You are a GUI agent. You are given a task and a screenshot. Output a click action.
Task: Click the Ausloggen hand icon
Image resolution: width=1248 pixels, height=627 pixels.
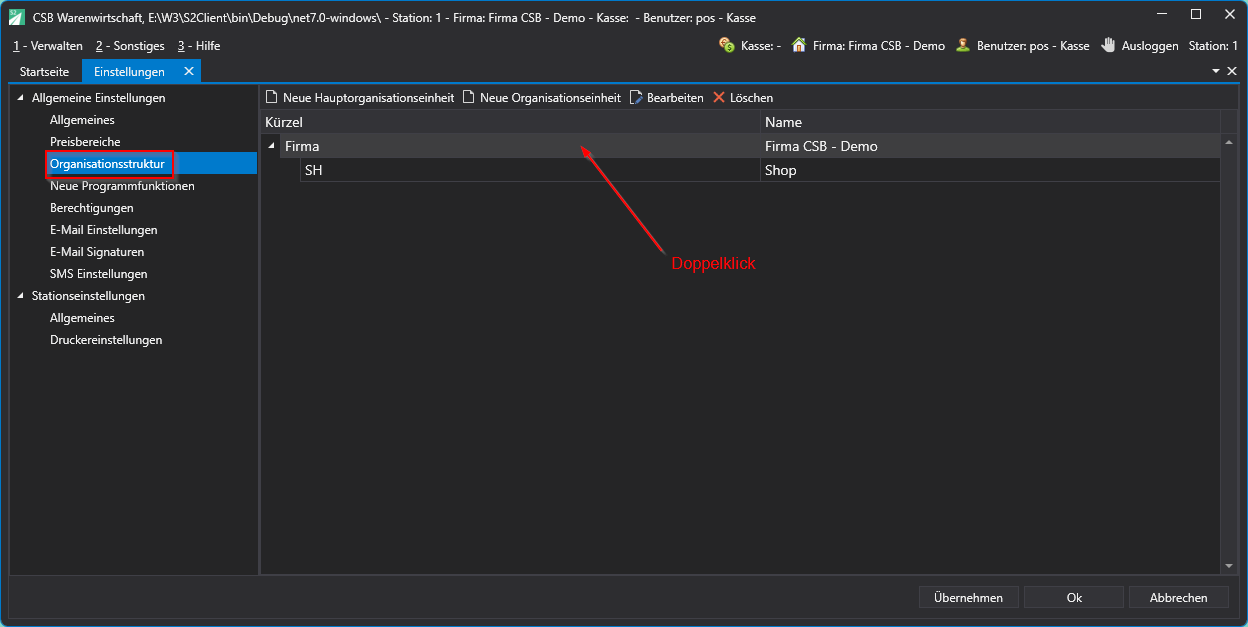point(1108,45)
